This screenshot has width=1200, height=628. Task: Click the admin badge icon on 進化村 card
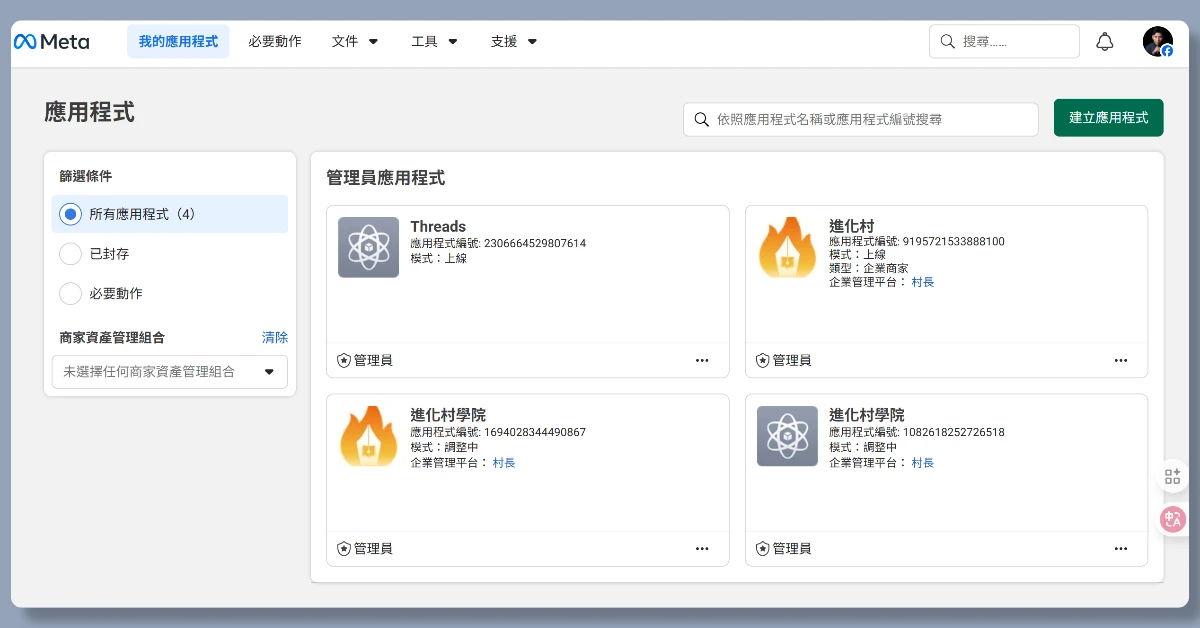tap(763, 360)
